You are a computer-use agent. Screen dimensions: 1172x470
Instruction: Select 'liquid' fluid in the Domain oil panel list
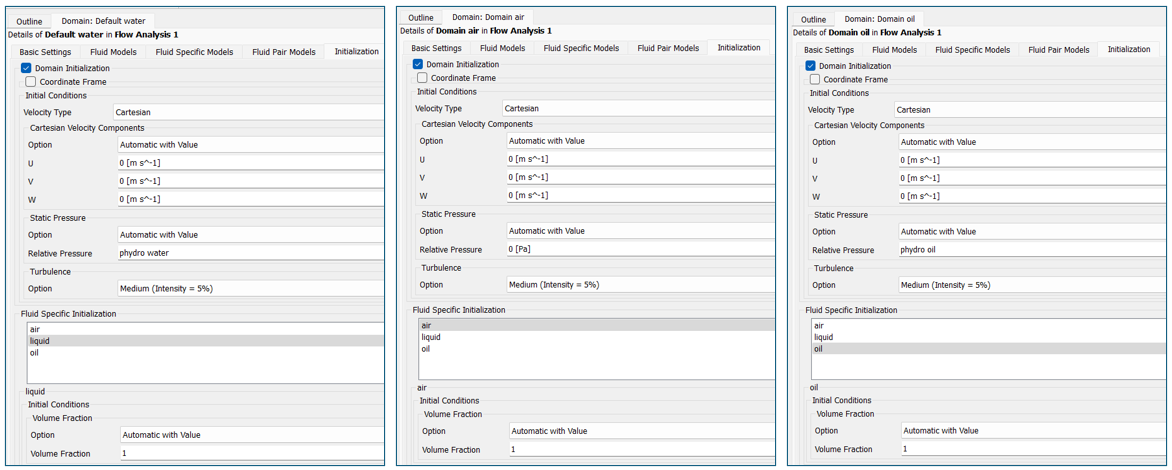[x=823, y=338]
